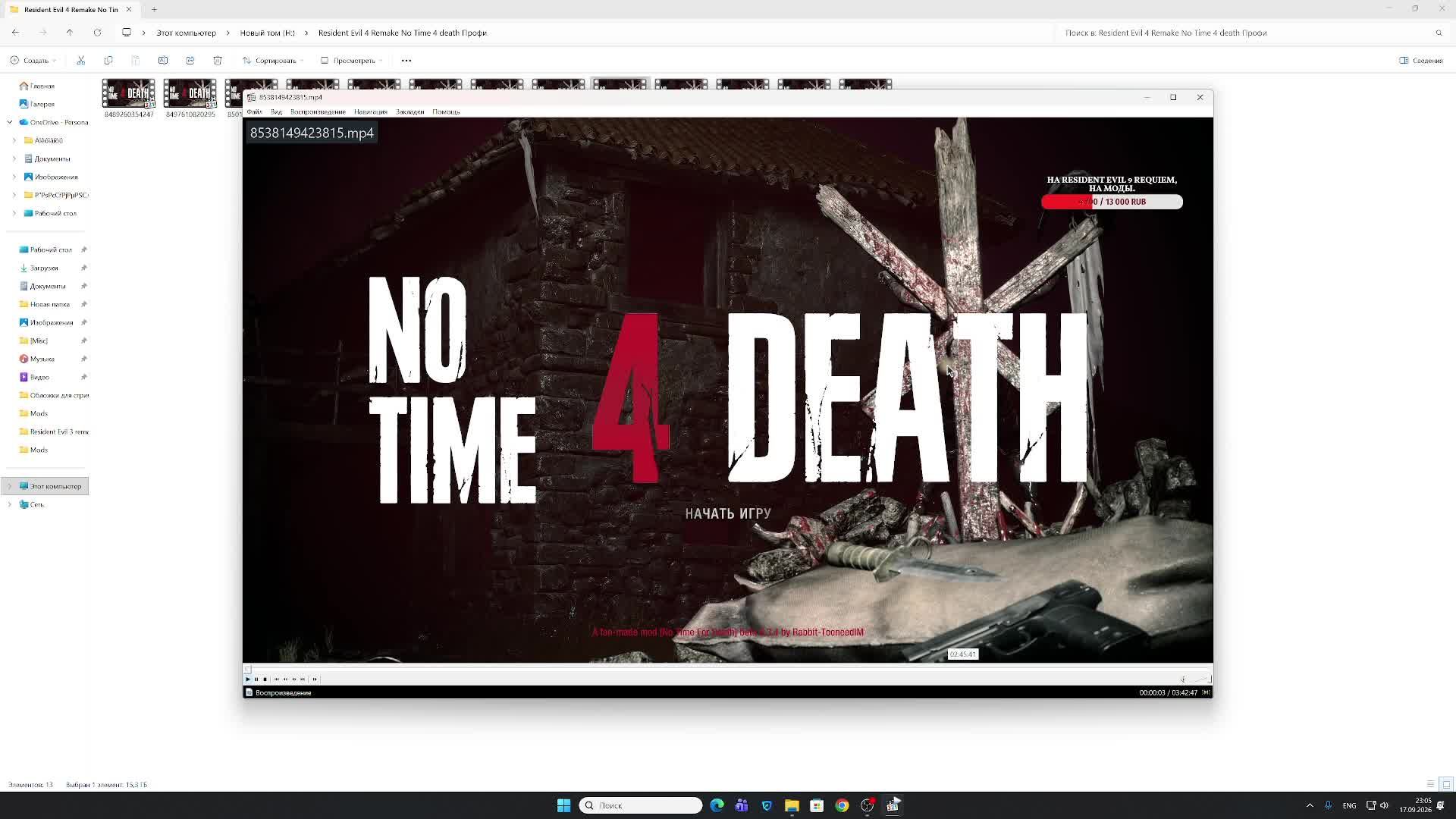Image resolution: width=1456 pixels, height=819 pixels.
Task: Click the Pause button in media player
Action: [256, 679]
